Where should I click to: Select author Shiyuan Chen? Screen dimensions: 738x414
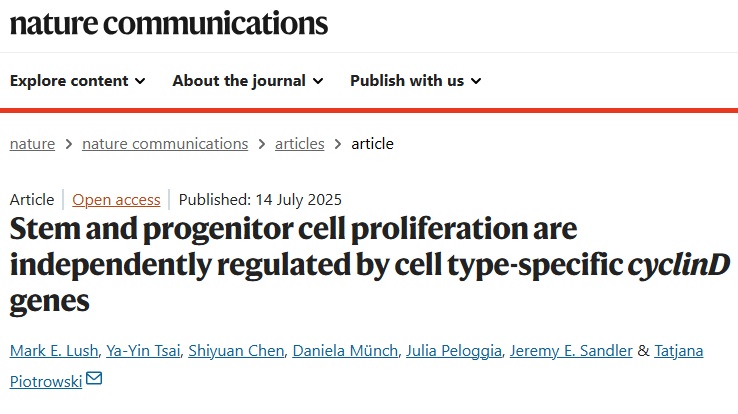tap(236, 351)
